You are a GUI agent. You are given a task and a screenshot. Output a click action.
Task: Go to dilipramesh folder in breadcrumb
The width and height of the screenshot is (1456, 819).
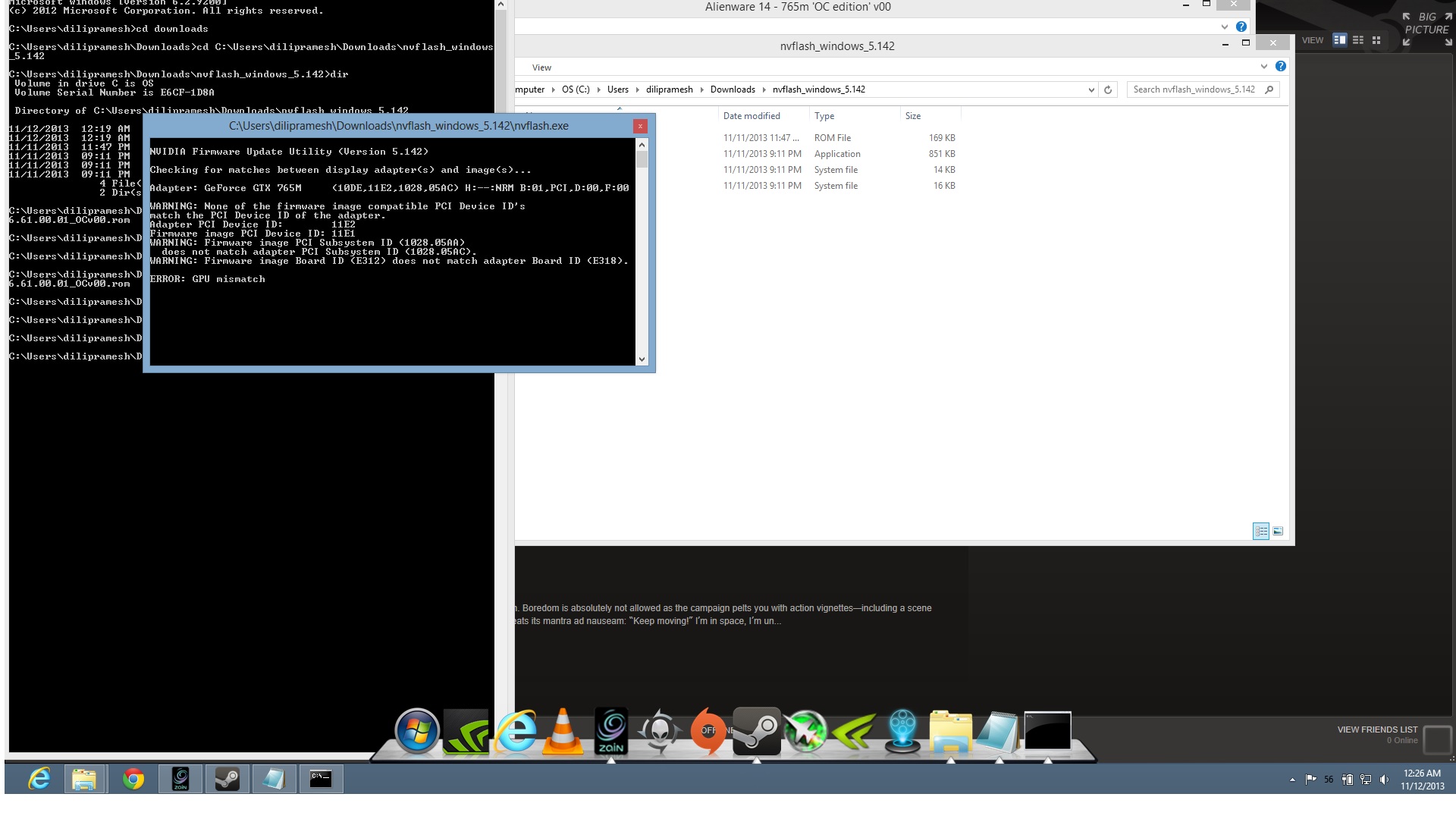[669, 89]
